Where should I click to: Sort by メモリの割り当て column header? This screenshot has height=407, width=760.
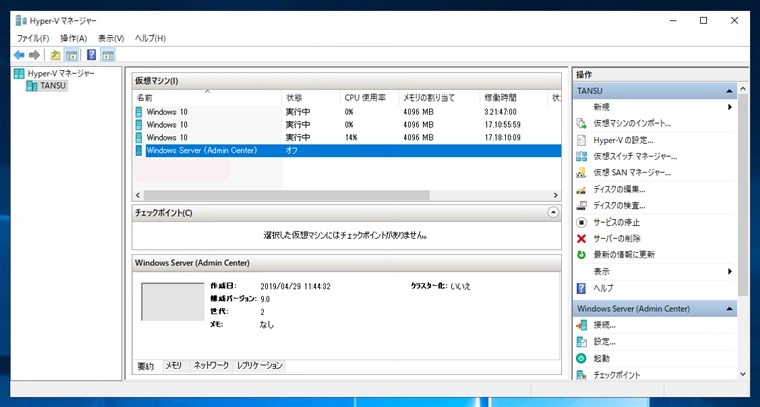[439, 98]
